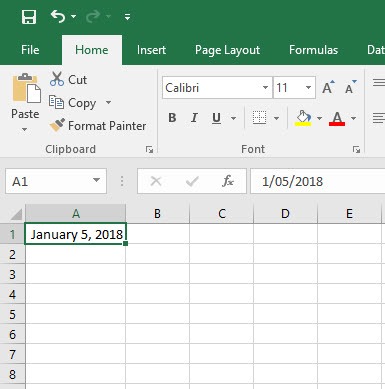This screenshot has height=389, width=385.
Task: Switch to the Insert tab
Action: tap(151, 50)
